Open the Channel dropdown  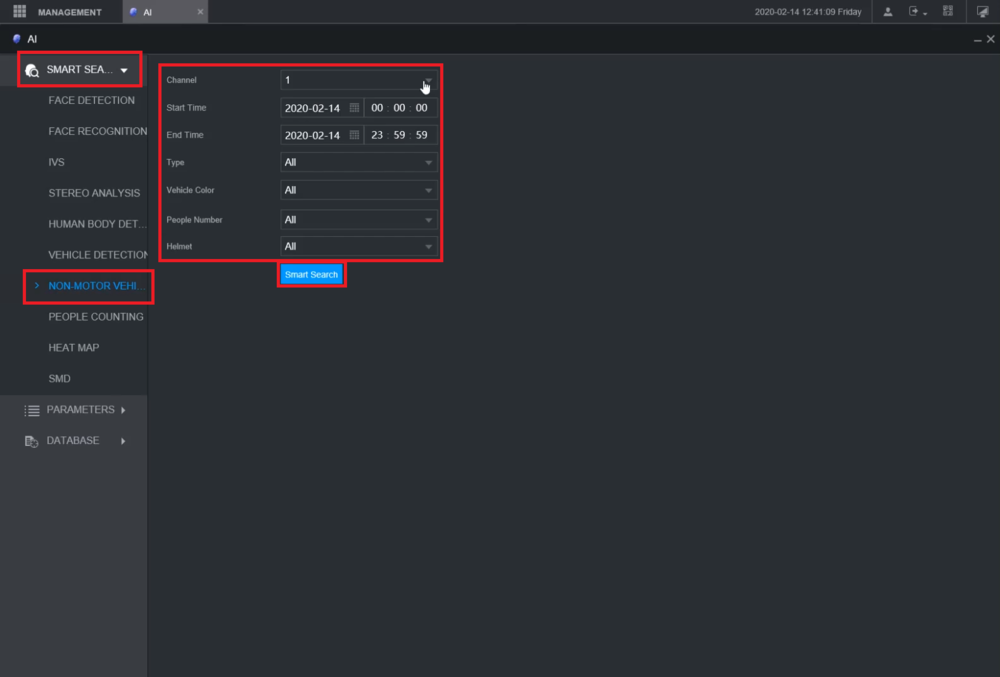(358, 80)
